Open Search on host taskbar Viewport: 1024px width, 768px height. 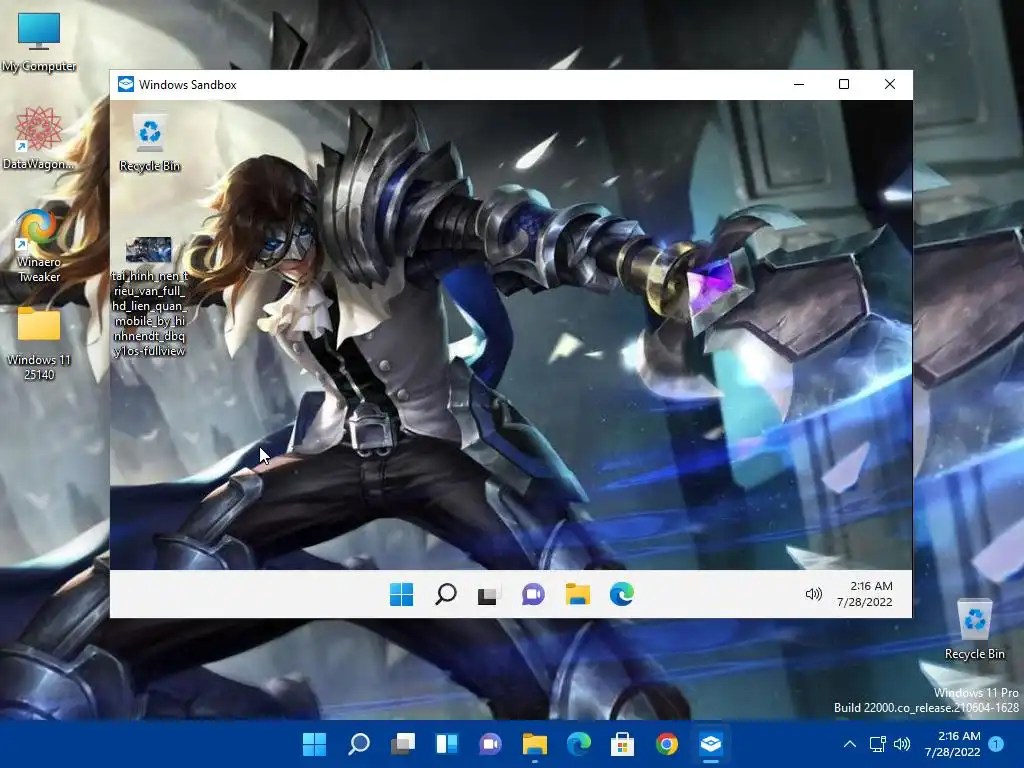(x=359, y=744)
